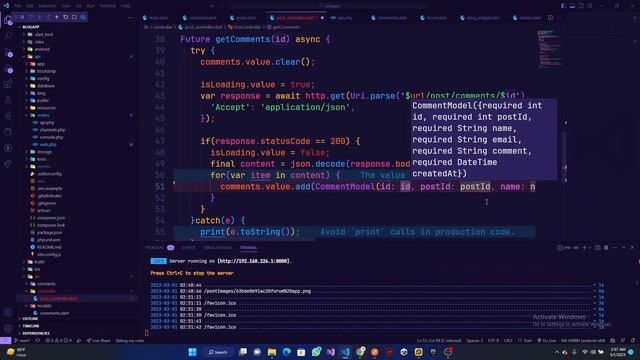Screen dimensions: 640x360
Task: Open WhatsApp from the taskbar
Action: pos(316,352)
